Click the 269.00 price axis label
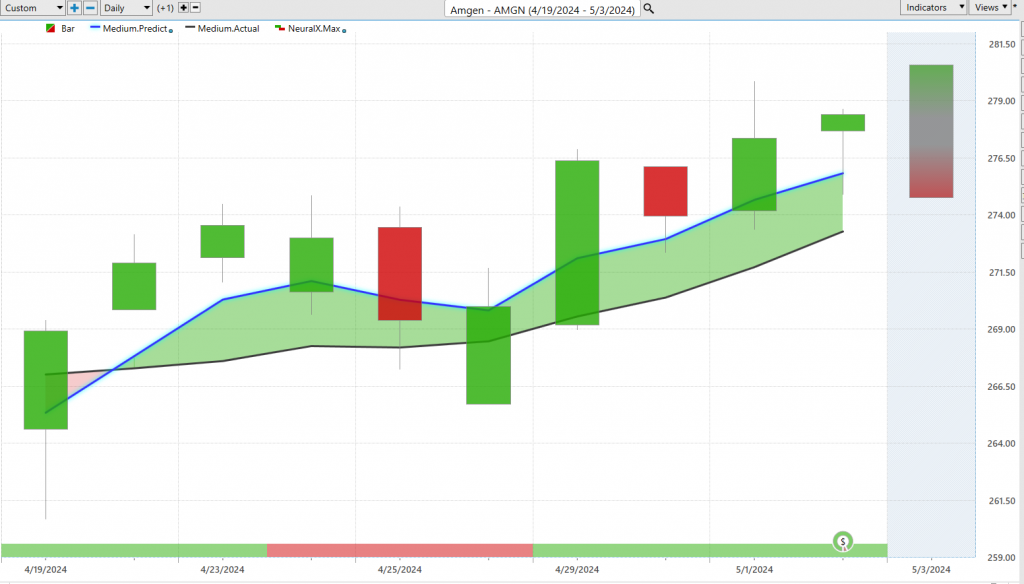This screenshot has width=1024, height=584. pos(1002,330)
